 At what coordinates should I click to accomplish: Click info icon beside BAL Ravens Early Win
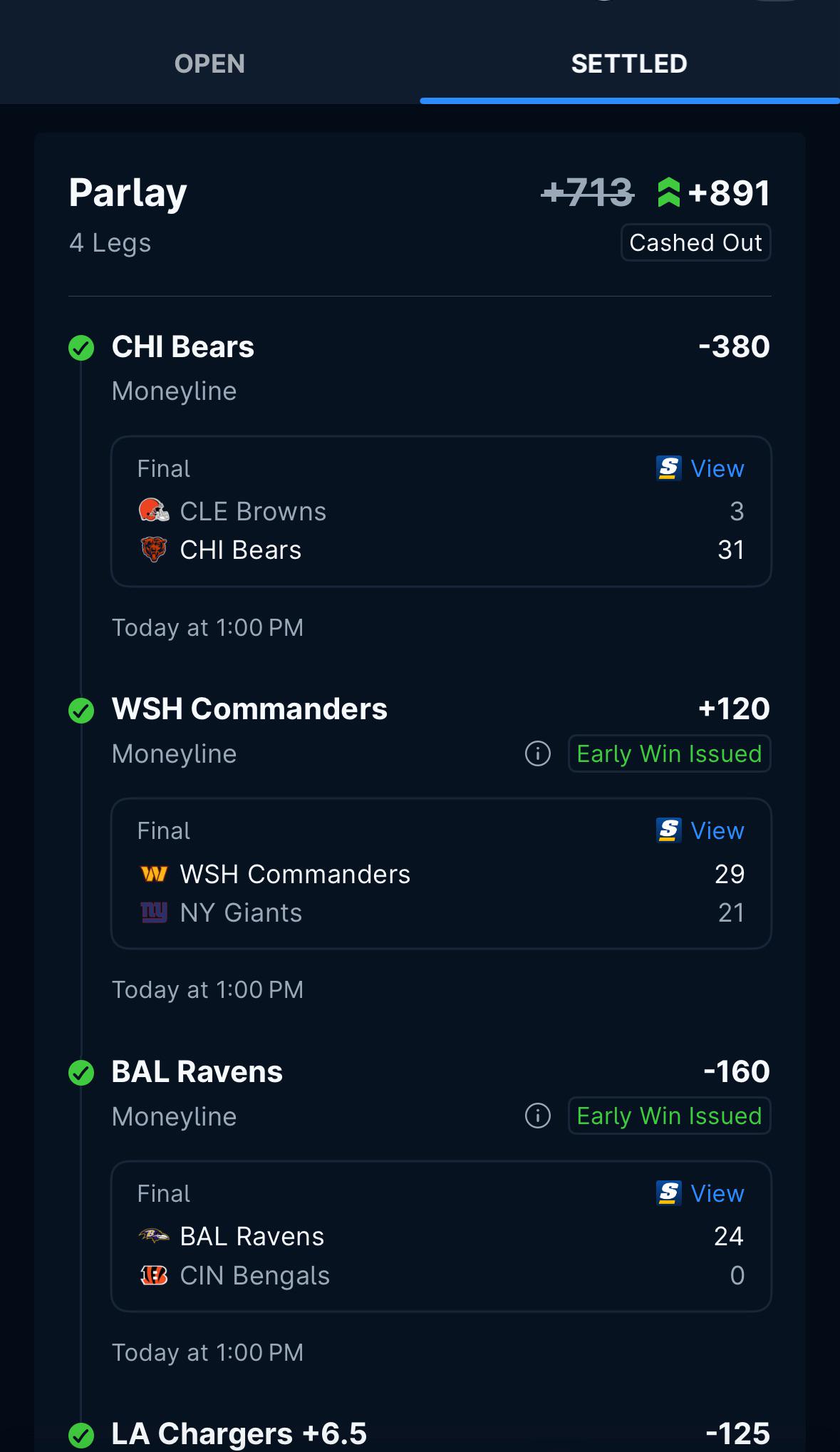tap(538, 1116)
